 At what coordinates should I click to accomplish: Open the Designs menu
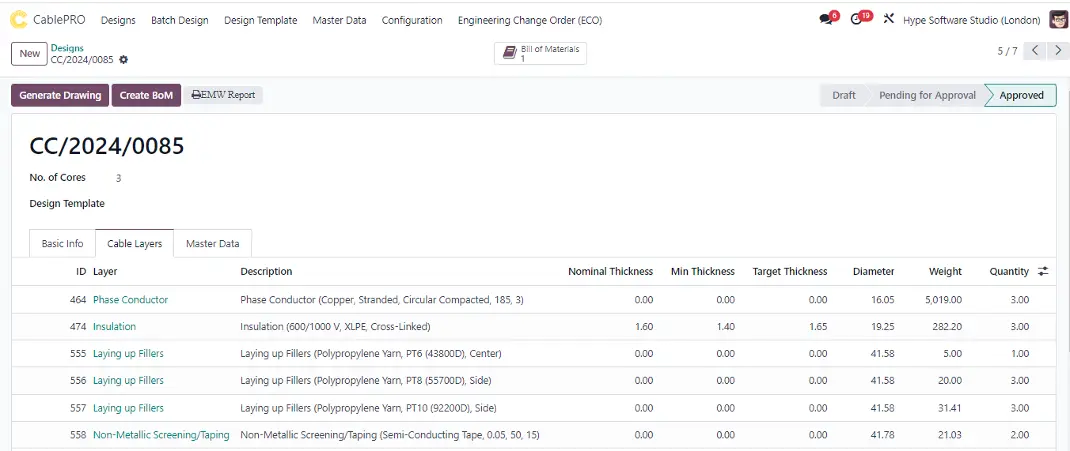click(x=118, y=20)
